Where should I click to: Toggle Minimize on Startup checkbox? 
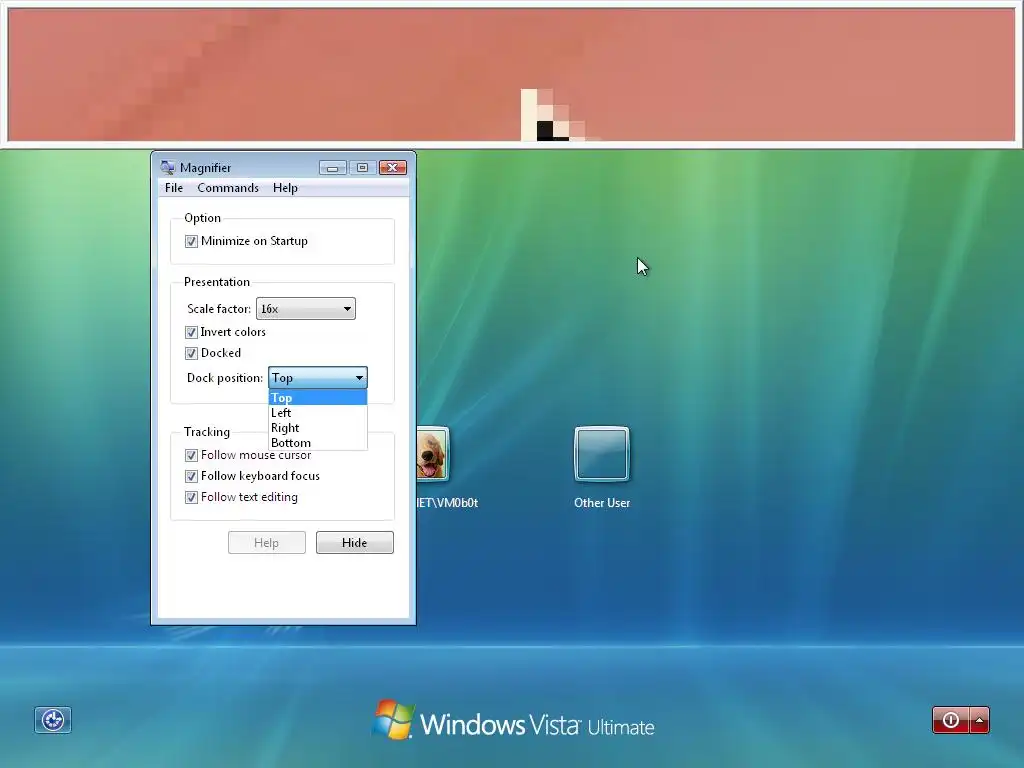191,241
